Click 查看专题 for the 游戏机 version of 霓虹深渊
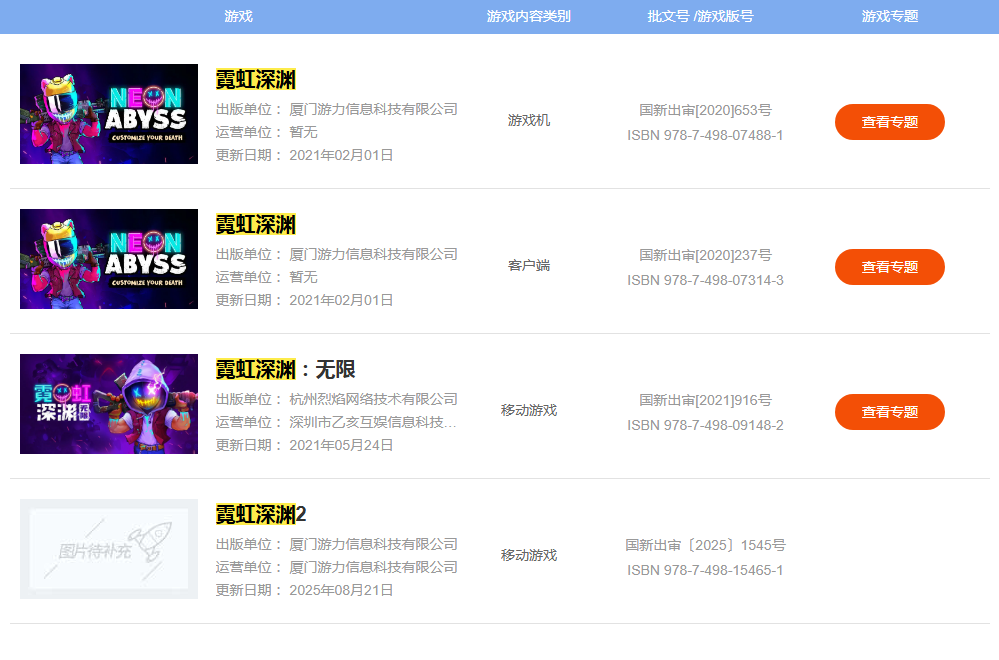This screenshot has width=999, height=660. (889, 122)
